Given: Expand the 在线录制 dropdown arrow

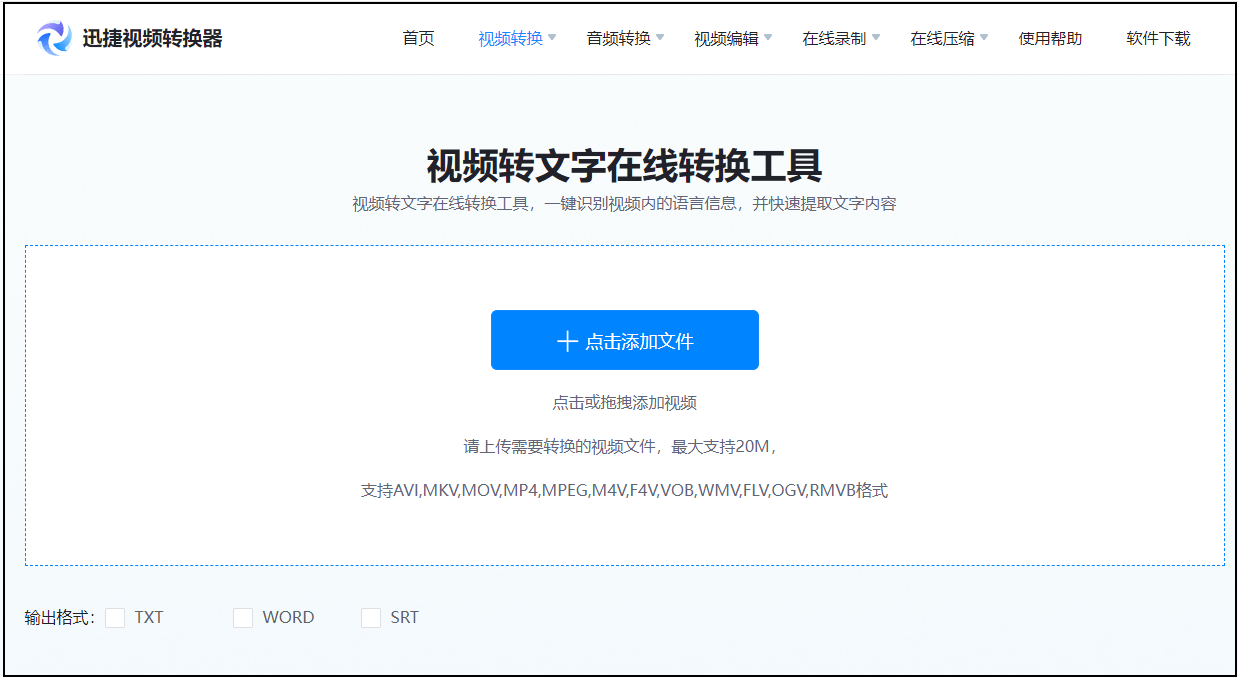Looking at the screenshot, I should (876, 38).
